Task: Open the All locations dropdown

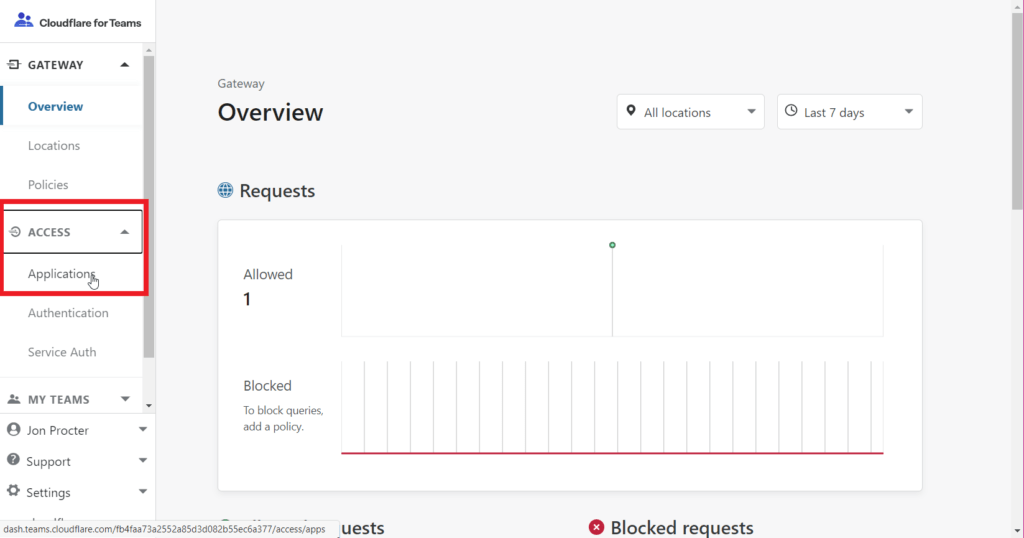Action: pos(690,112)
